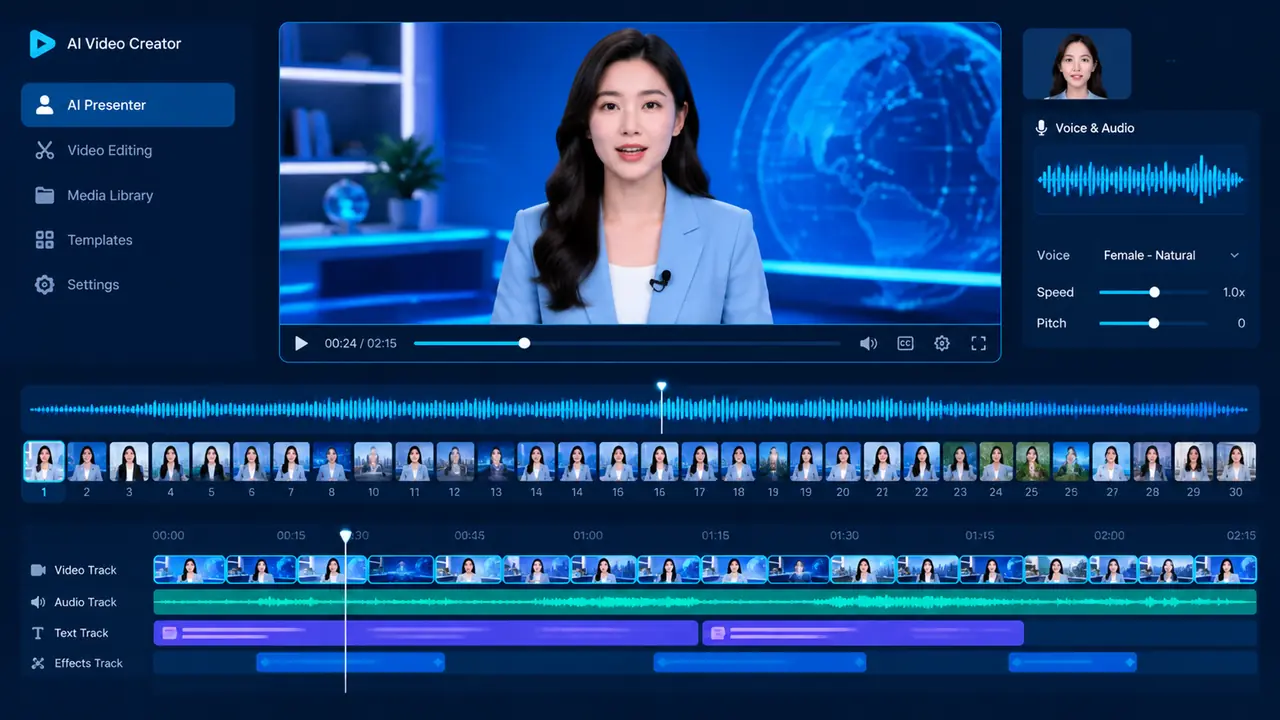
Task: Click the scissors icon beside Video Editing
Action: coord(44,150)
